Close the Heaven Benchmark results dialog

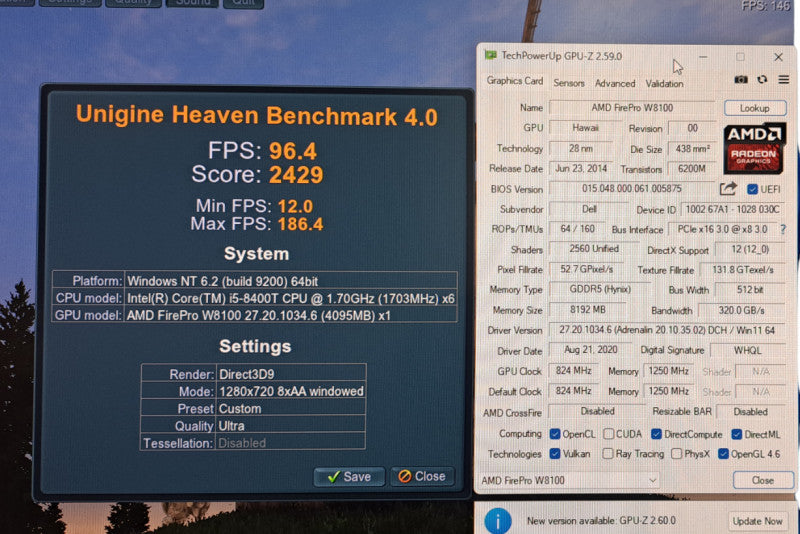[422, 476]
